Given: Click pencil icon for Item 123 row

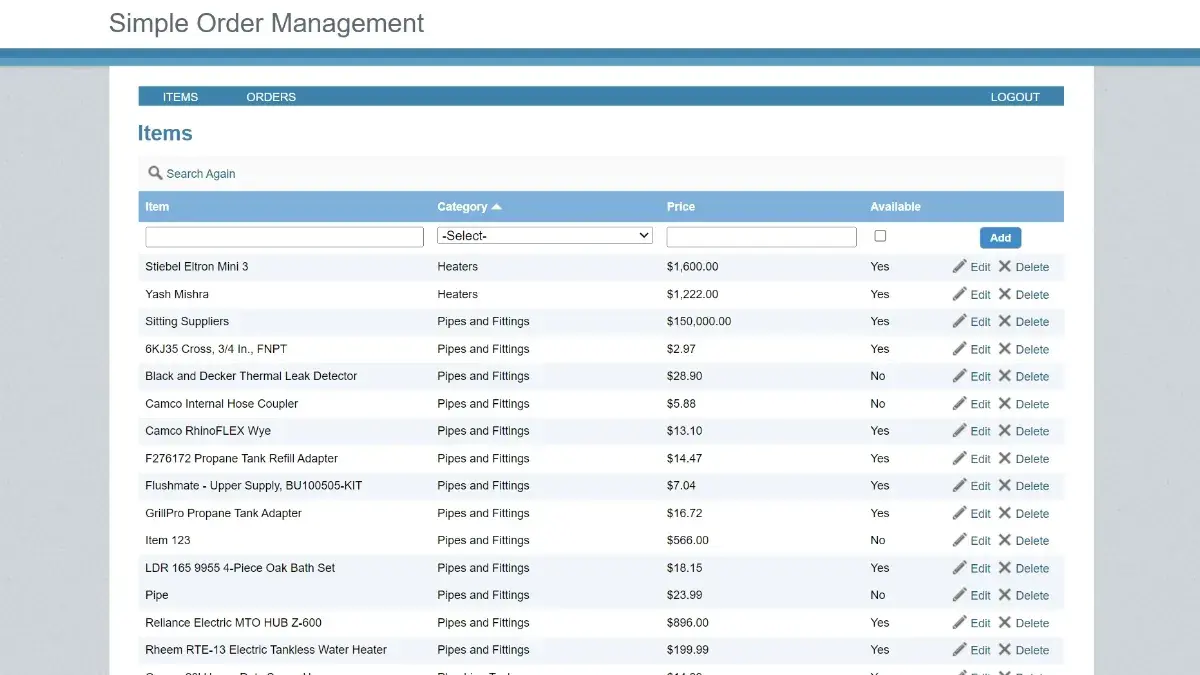Looking at the screenshot, I should (x=960, y=540).
